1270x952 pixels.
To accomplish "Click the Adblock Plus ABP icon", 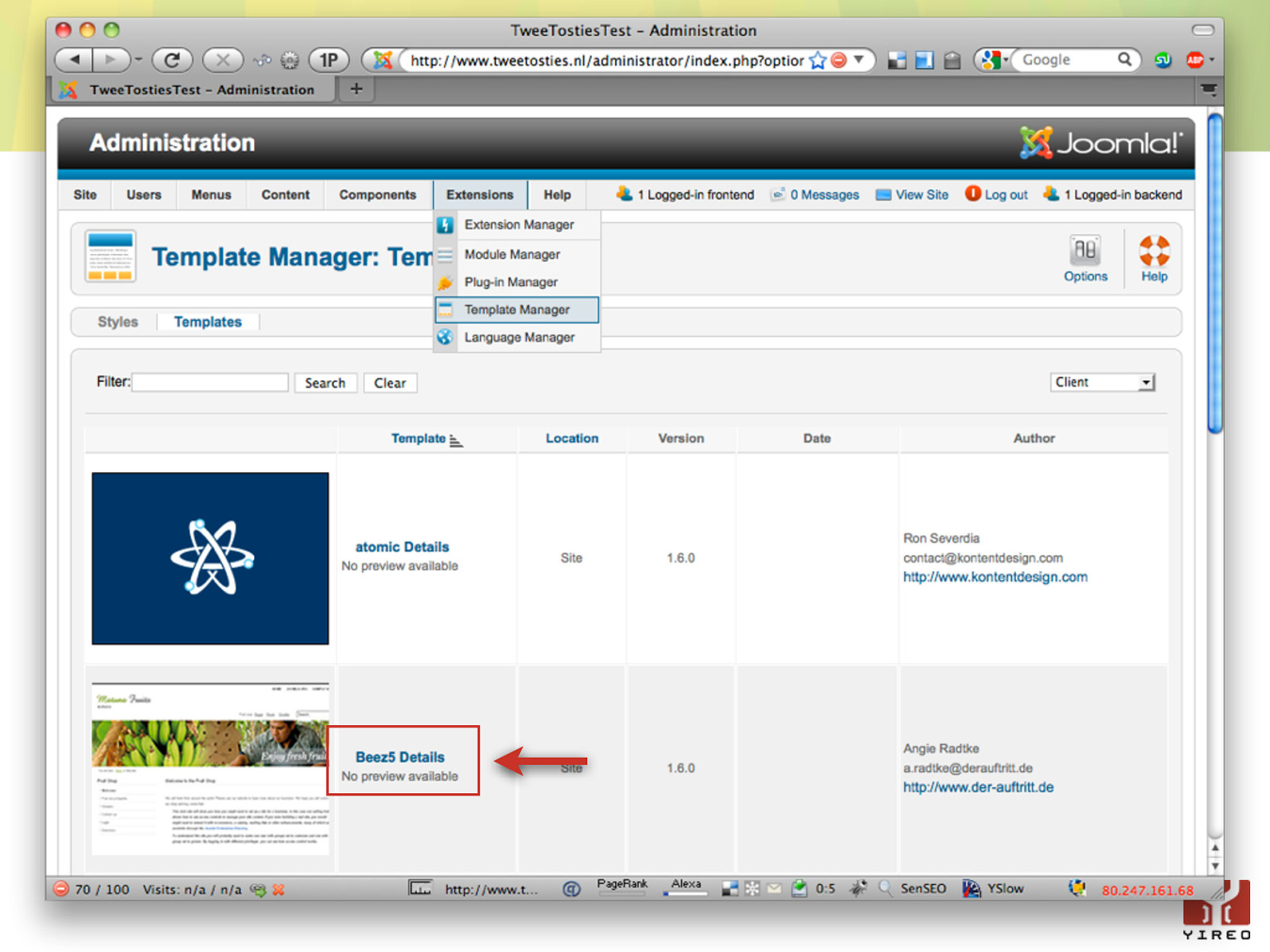I will point(1195,59).
